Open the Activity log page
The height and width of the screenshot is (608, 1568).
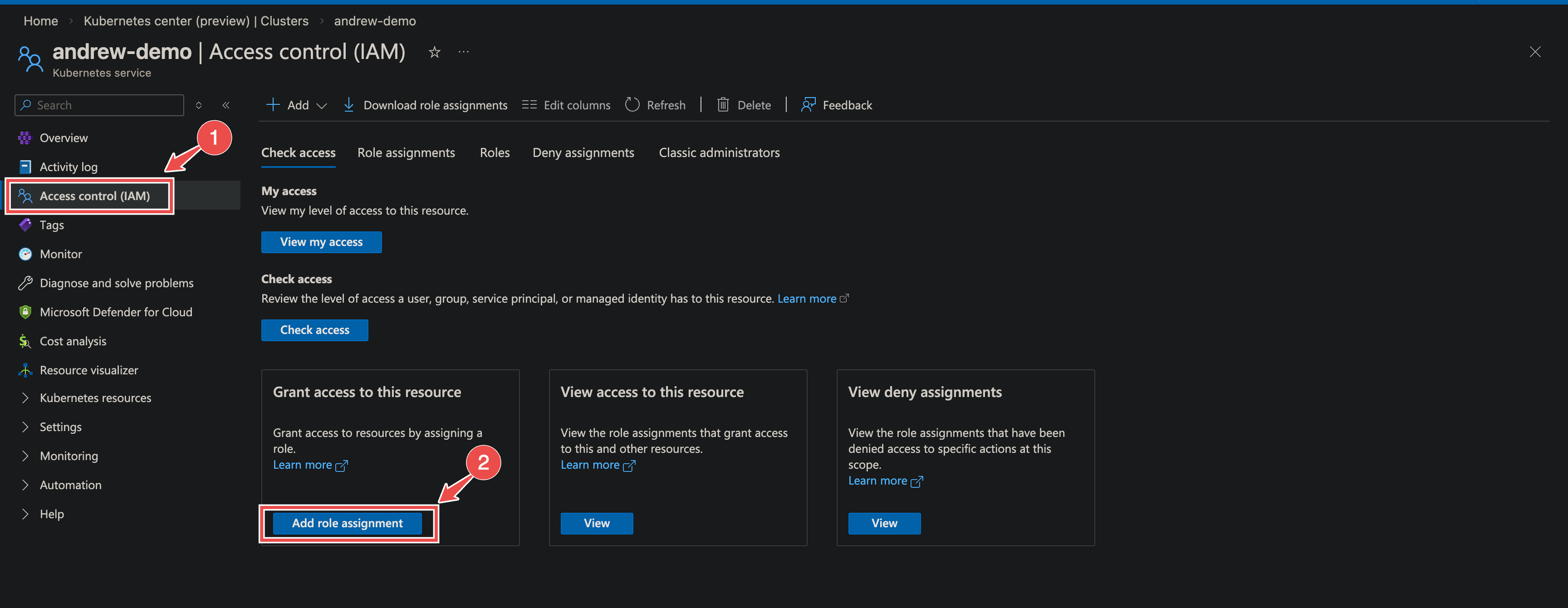[x=68, y=167]
